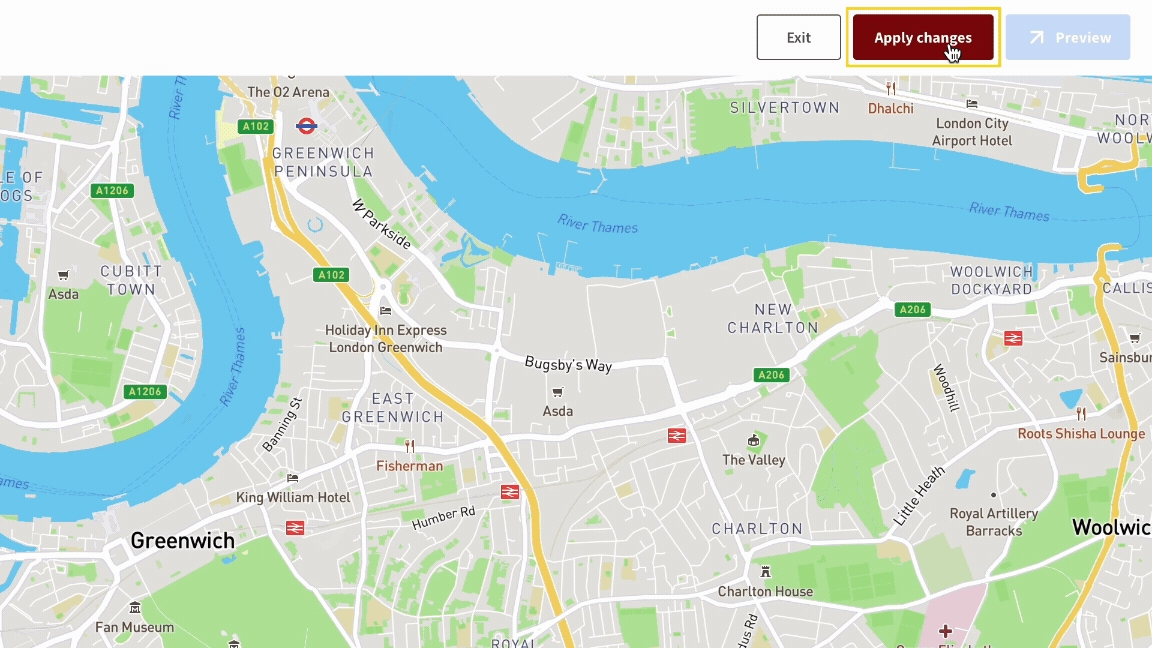Click the A102 road shield near O2 Arena
The width and height of the screenshot is (1152, 648).
pyautogui.click(x=256, y=126)
